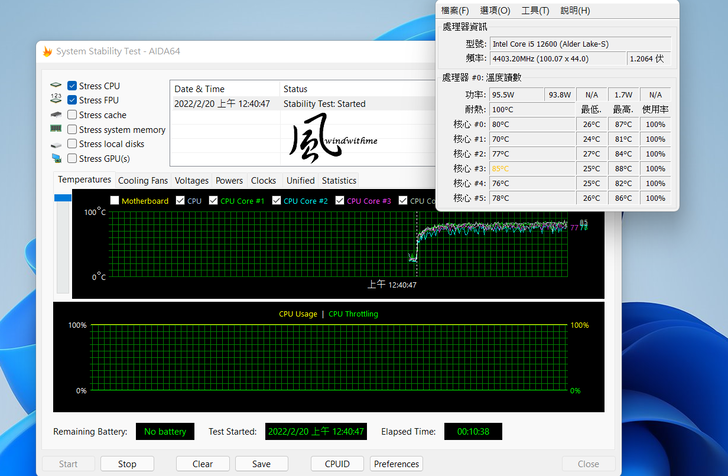Show Motherboard temperature on graph
728x476 pixels.
click(x=115, y=201)
